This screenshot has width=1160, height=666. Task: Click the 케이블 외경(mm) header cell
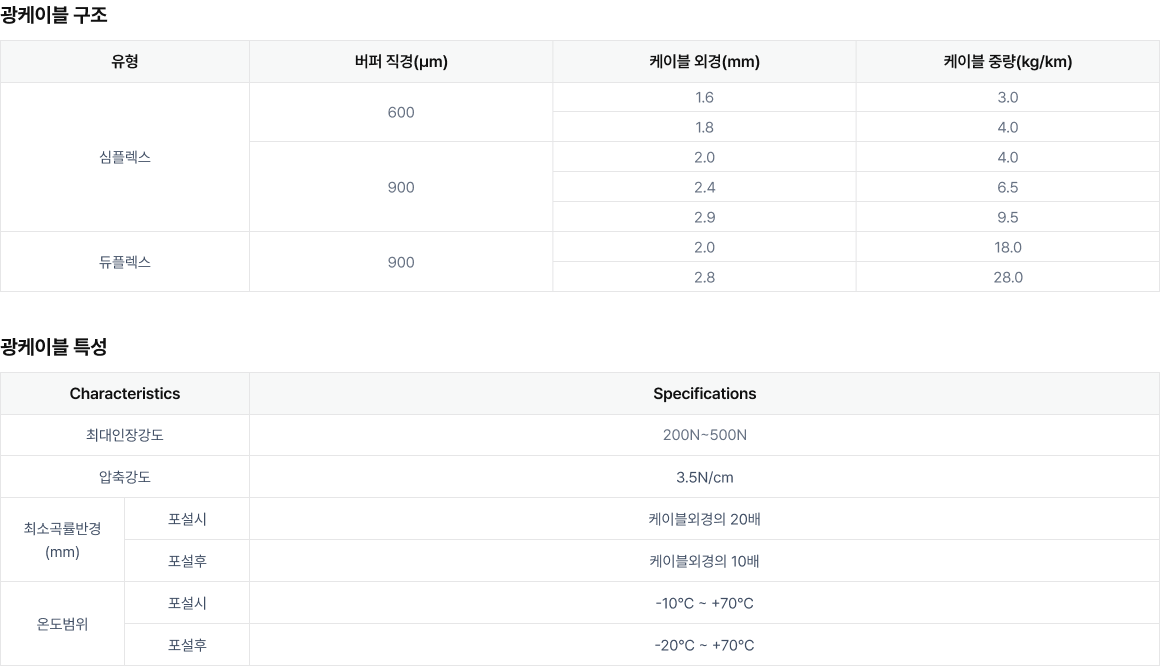704,61
